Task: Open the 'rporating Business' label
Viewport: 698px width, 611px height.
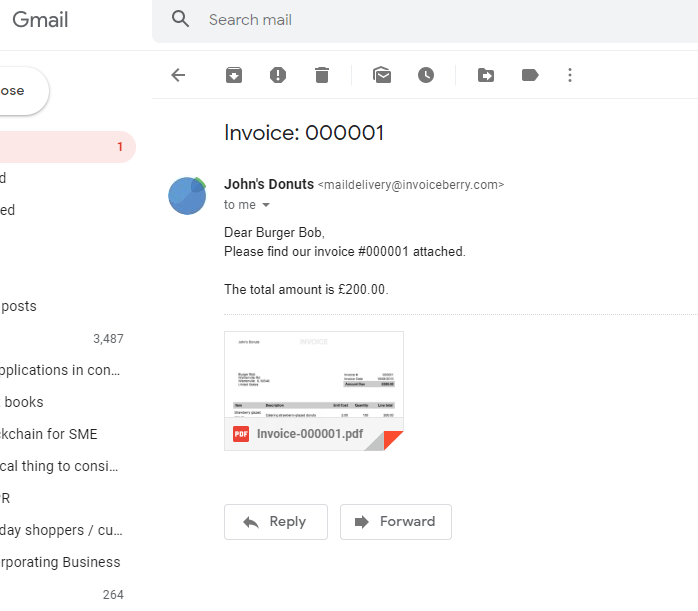Action: pos(60,562)
